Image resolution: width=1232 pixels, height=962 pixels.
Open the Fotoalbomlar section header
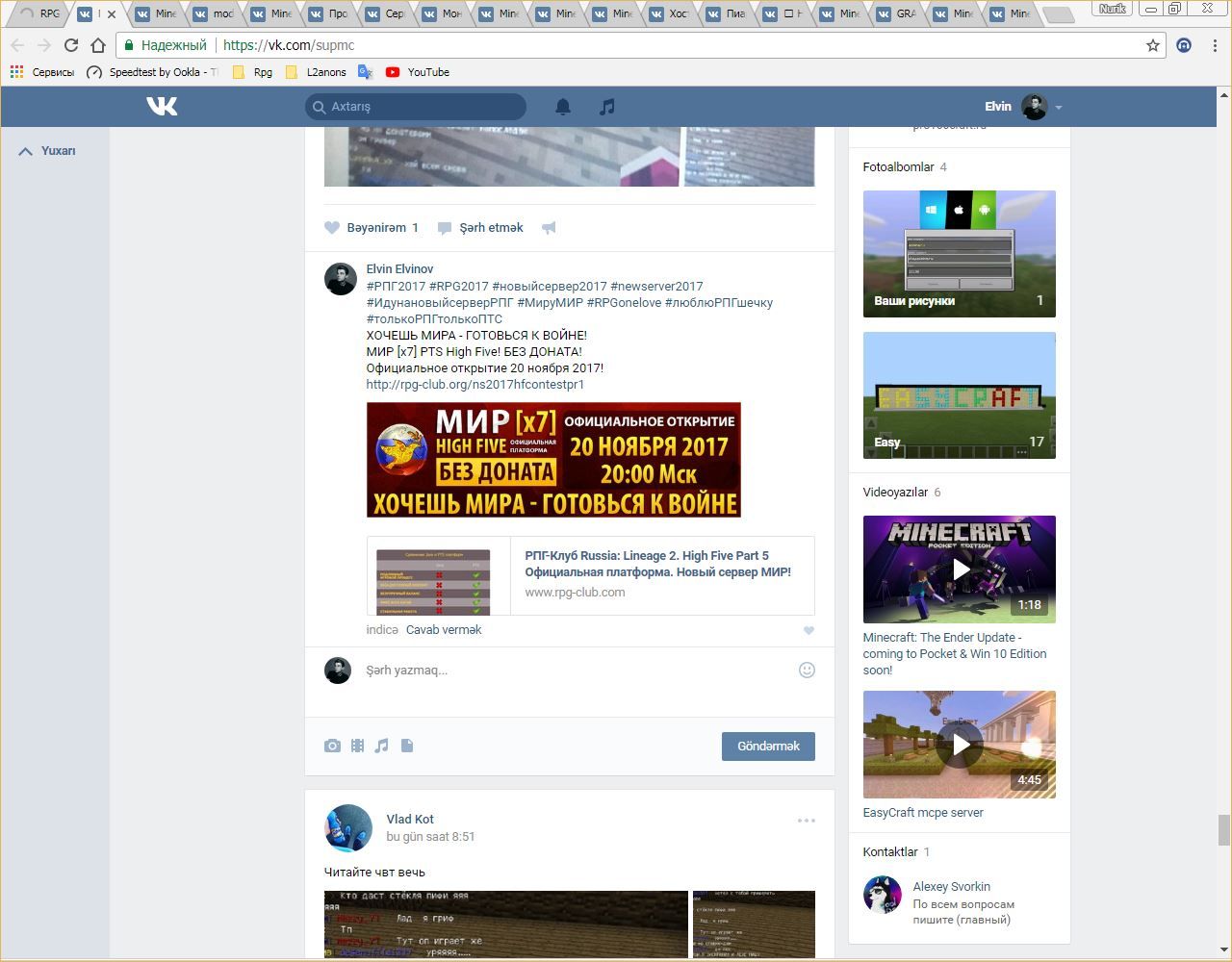point(899,167)
